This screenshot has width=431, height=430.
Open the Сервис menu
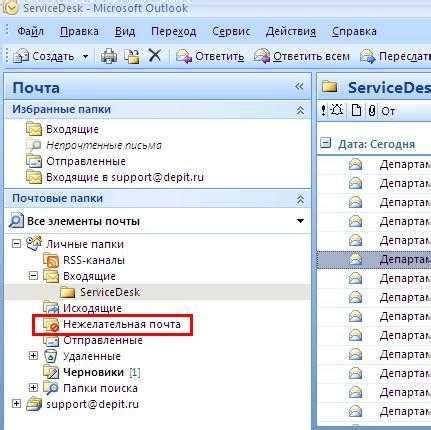[x=231, y=31]
